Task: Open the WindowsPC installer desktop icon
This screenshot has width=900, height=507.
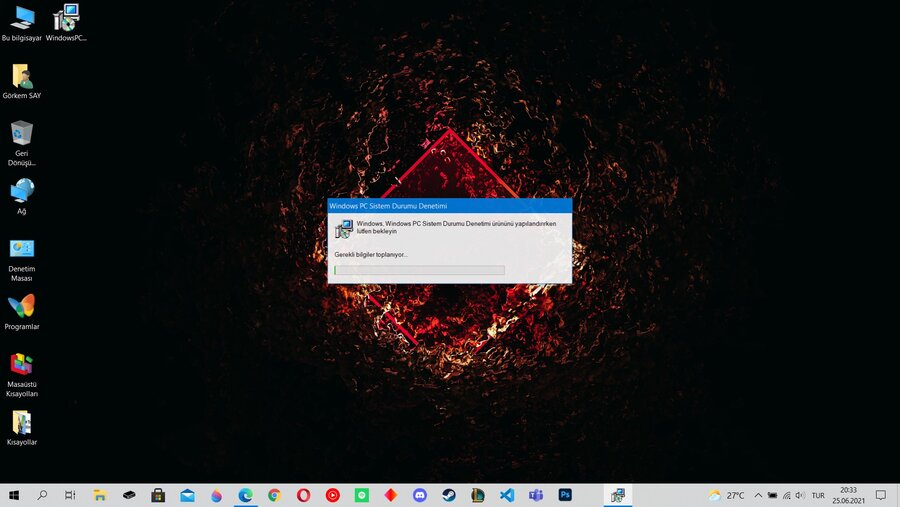Action: pyautogui.click(x=66, y=23)
